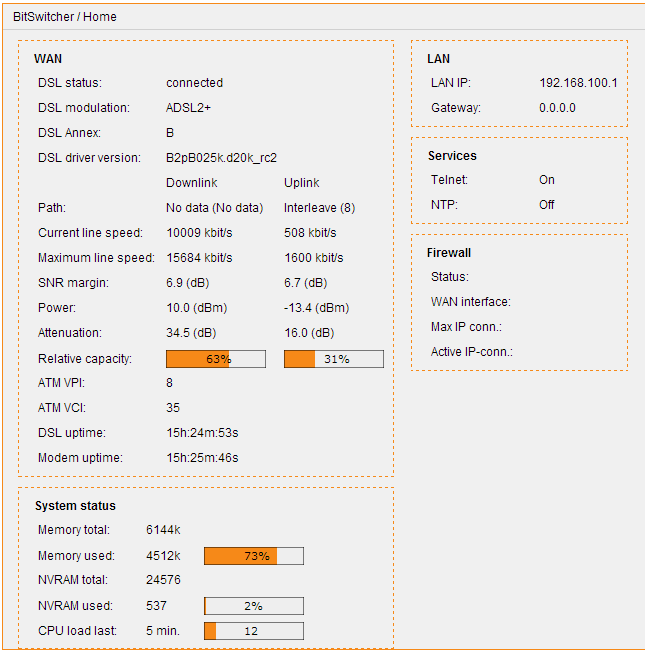Select maximum uplink speed 1600 kbit/s

[x=314, y=258]
